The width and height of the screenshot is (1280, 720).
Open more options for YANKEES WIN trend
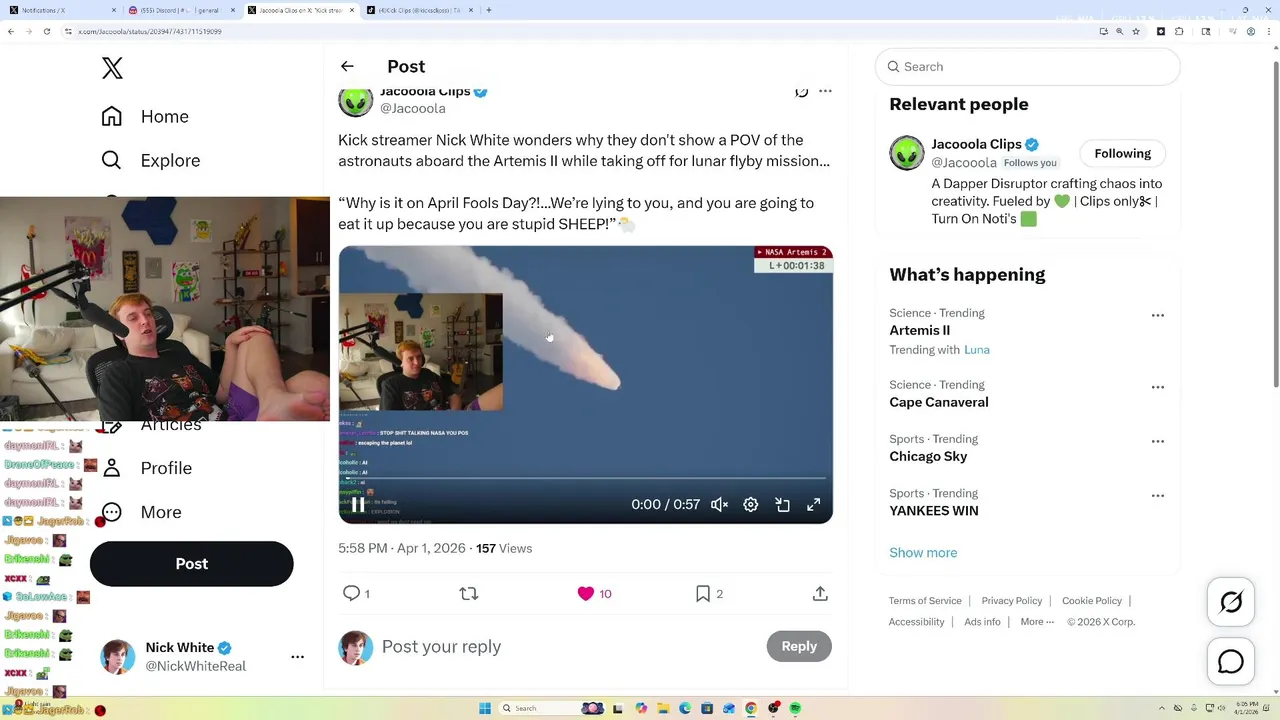[1157, 495]
